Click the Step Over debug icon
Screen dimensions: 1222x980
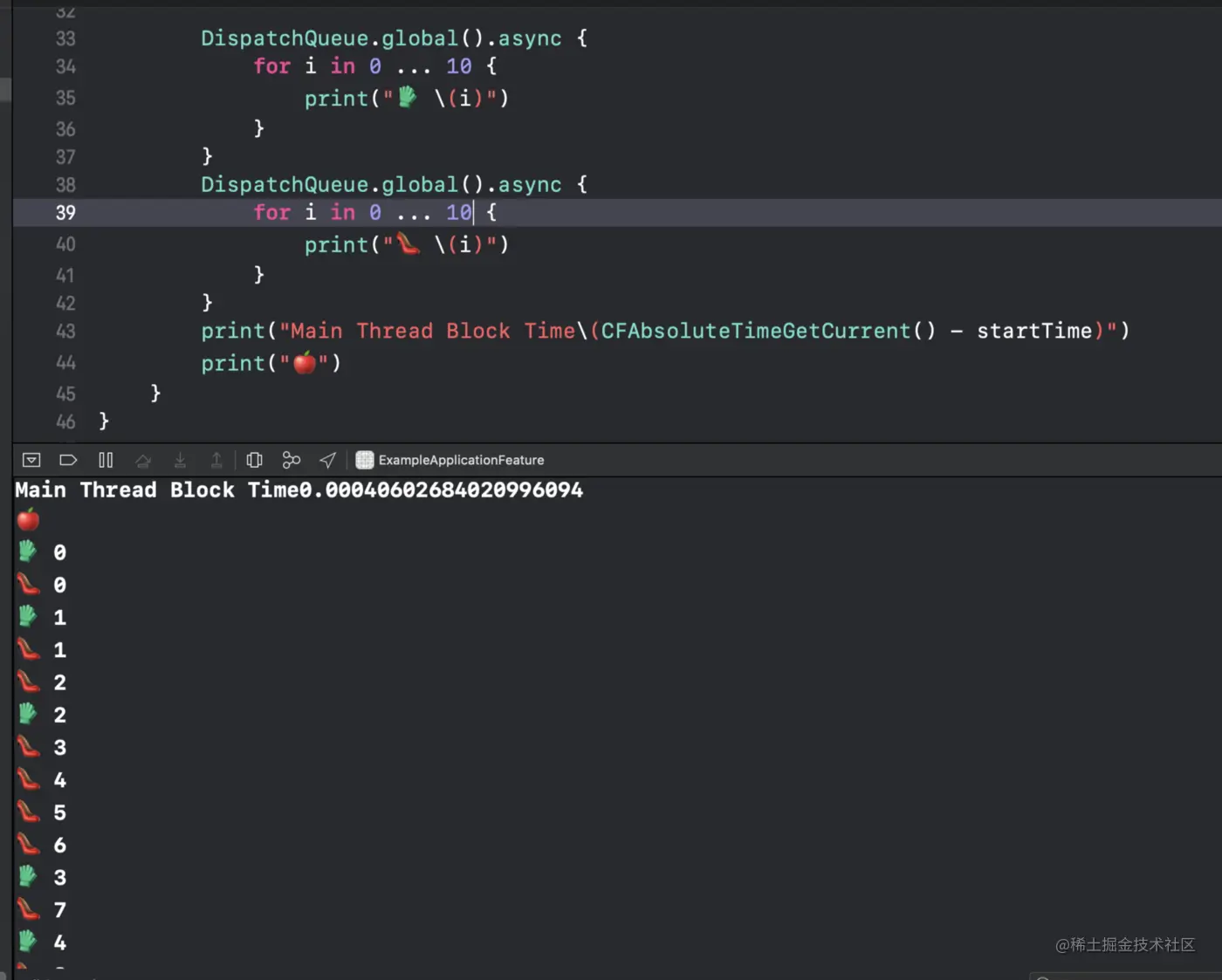(143, 460)
